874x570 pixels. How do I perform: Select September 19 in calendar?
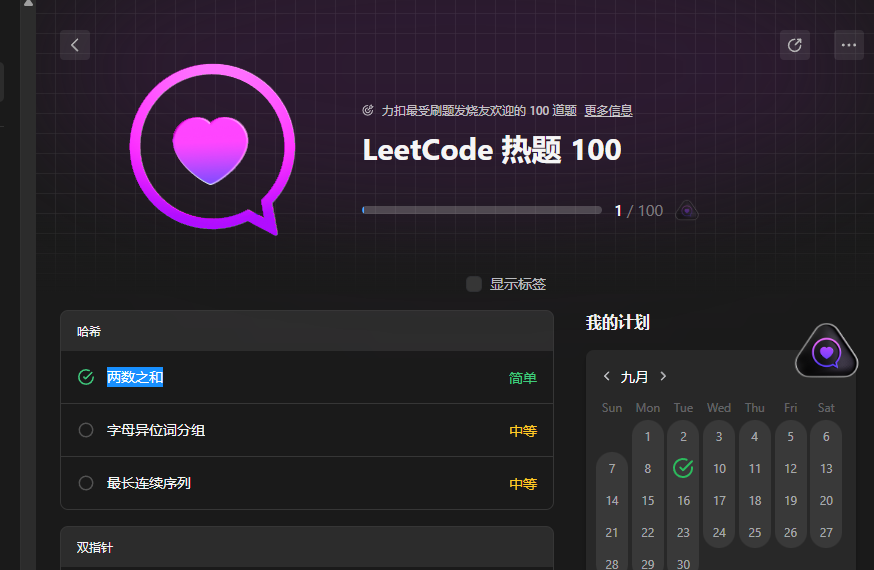pyautogui.click(x=790, y=501)
